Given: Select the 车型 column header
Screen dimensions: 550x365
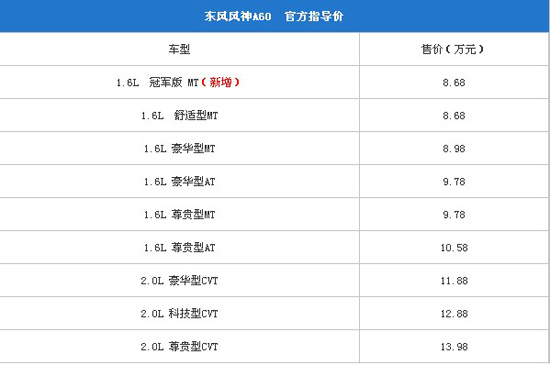Looking at the screenshot, I should (179, 49).
